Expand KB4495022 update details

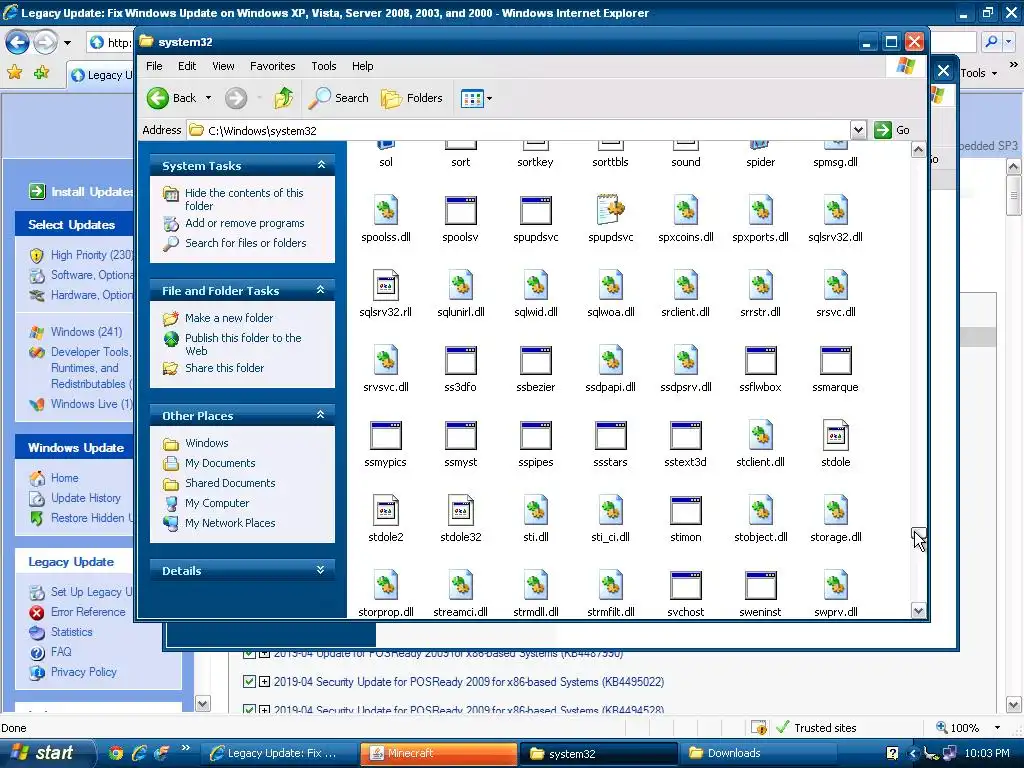(x=264, y=682)
